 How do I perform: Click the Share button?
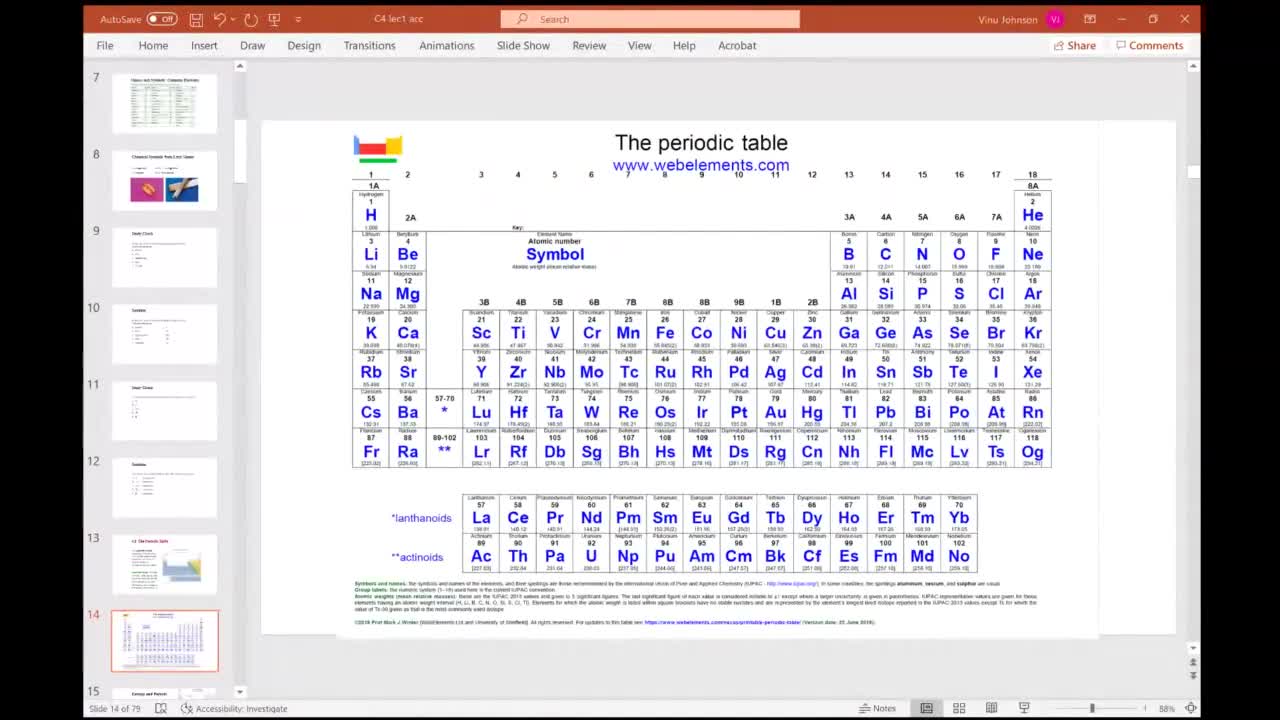click(1074, 45)
